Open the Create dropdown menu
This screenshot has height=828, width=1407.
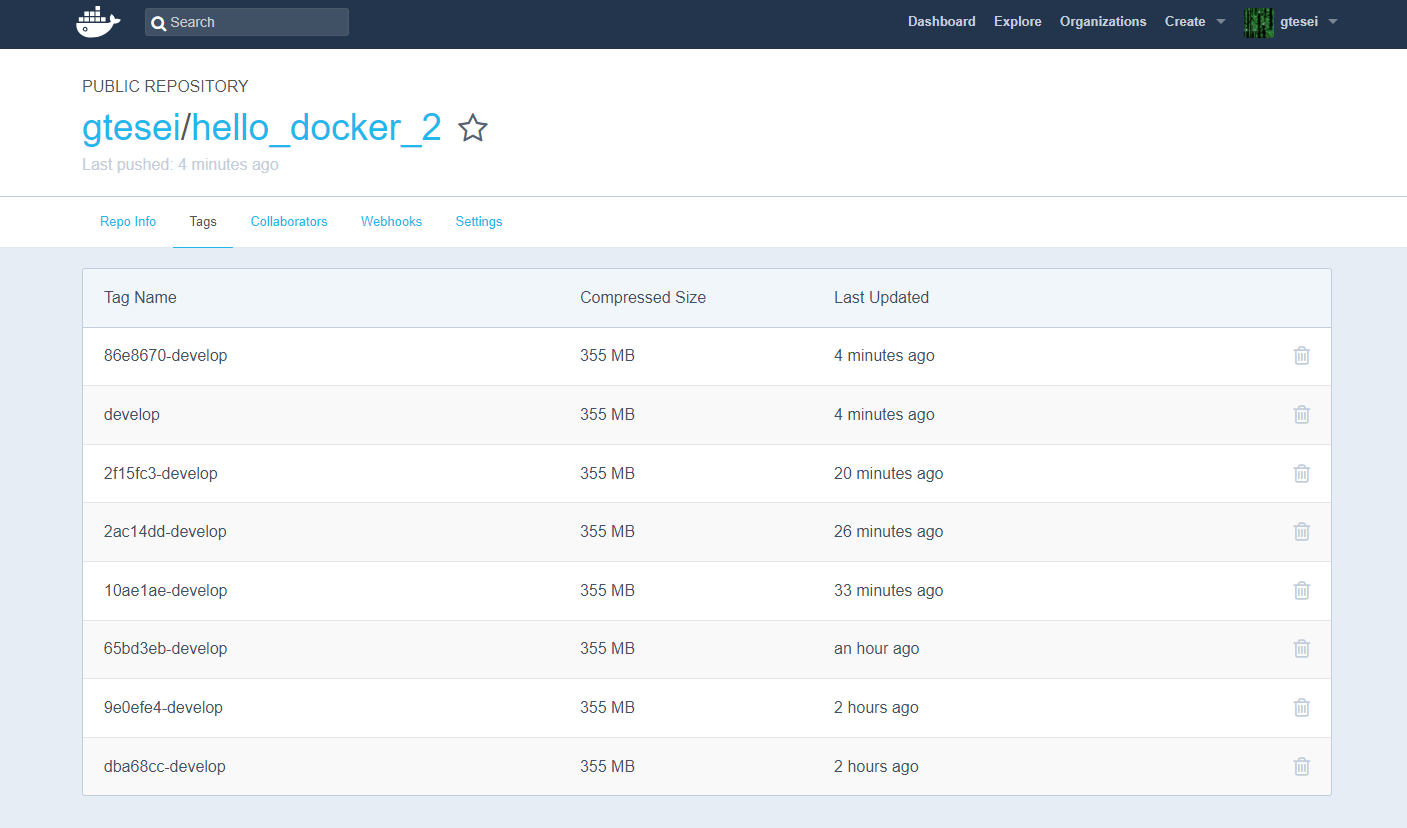[x=1194, y=21]
